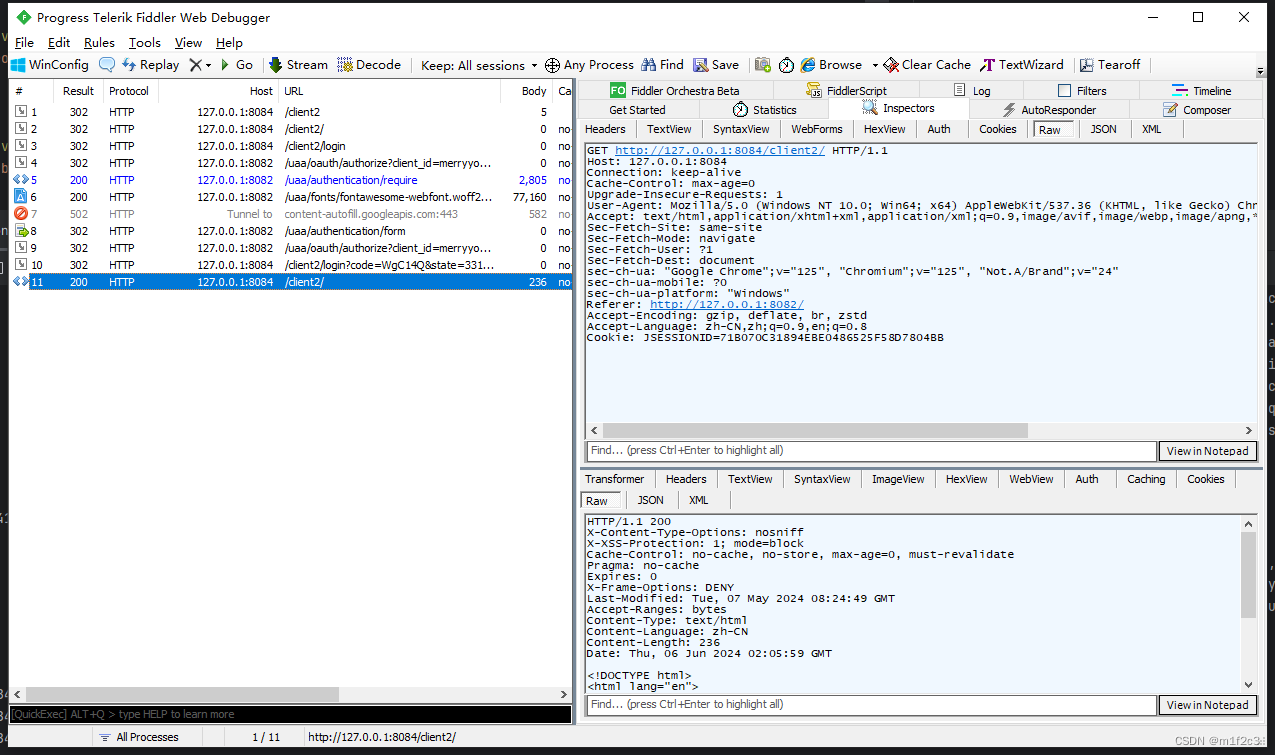Switch to the FiddlerScript tab

click(x=847, y=91)
